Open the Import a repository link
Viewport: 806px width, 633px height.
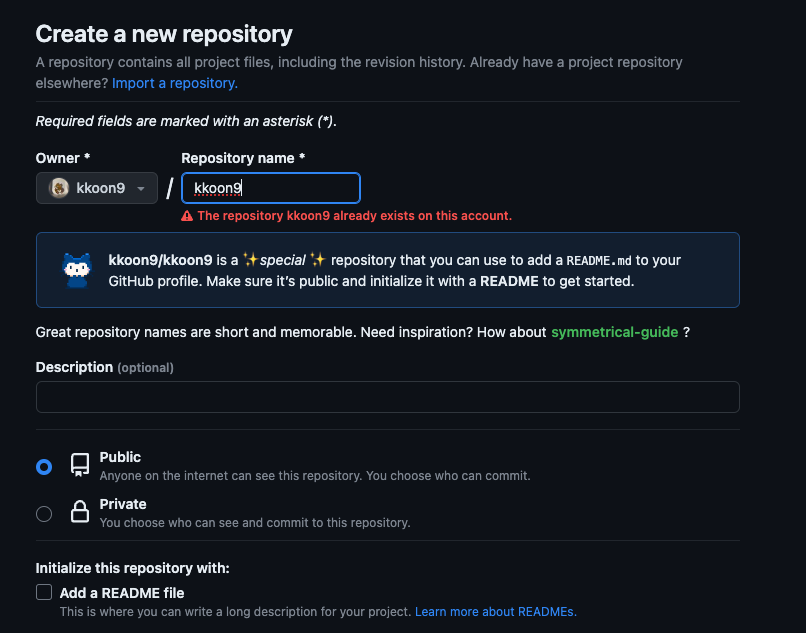click(175, 83)
